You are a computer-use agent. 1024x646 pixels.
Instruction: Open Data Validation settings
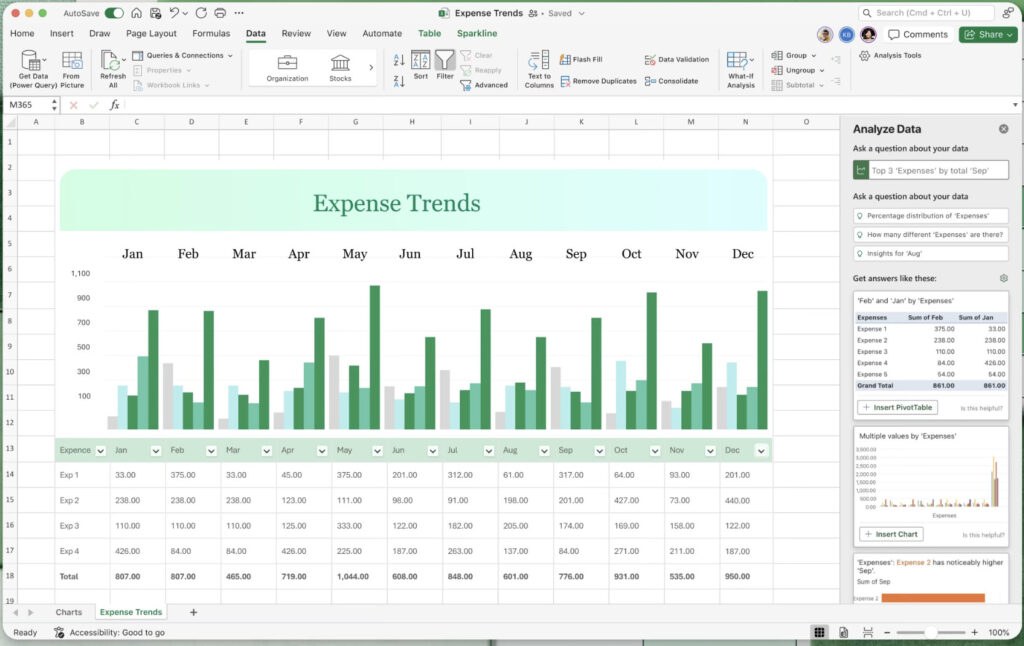click(677, 58)
